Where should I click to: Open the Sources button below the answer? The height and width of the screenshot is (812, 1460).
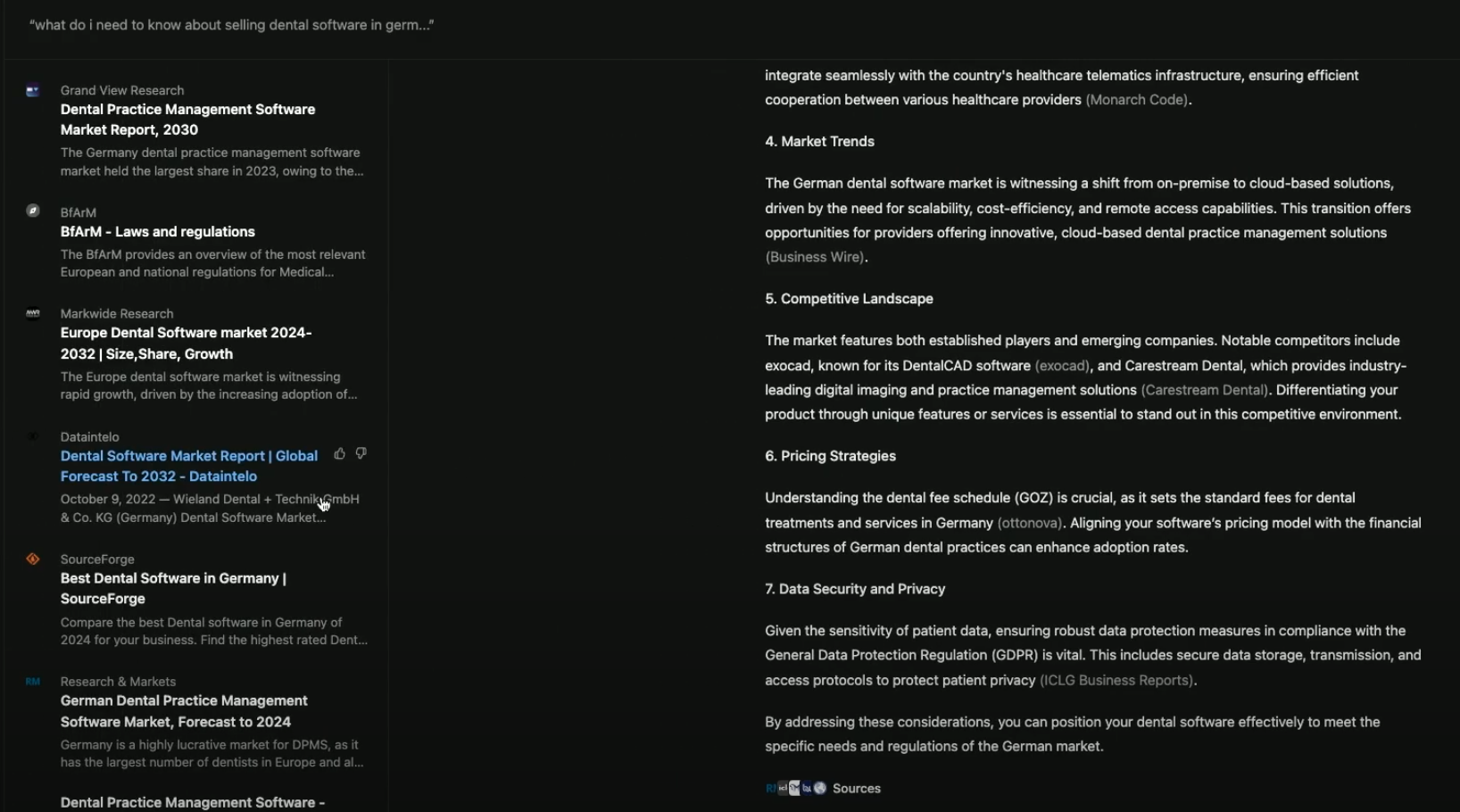[856, 789]
